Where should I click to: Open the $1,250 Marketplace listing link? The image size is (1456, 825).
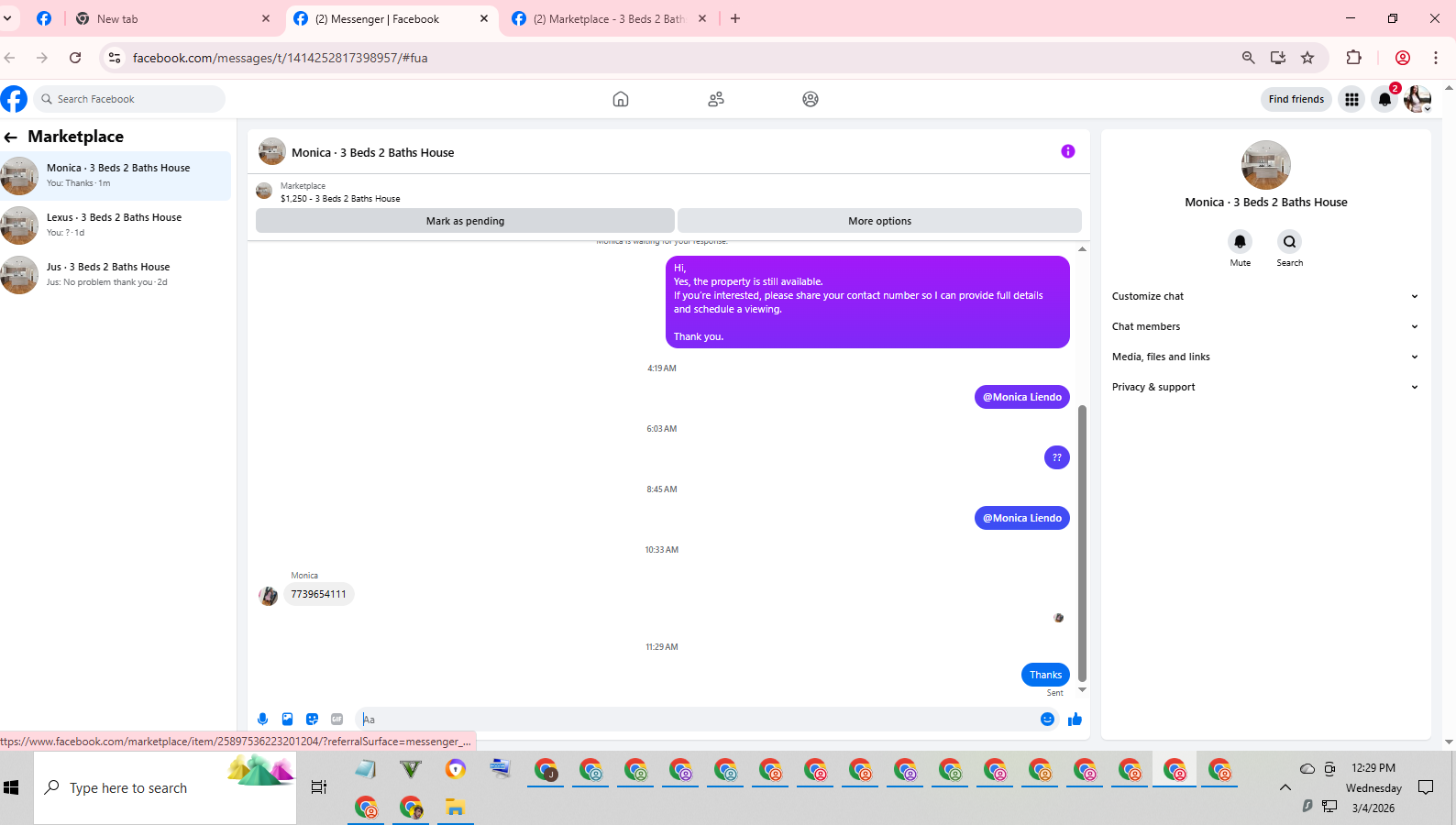point(340,198)
